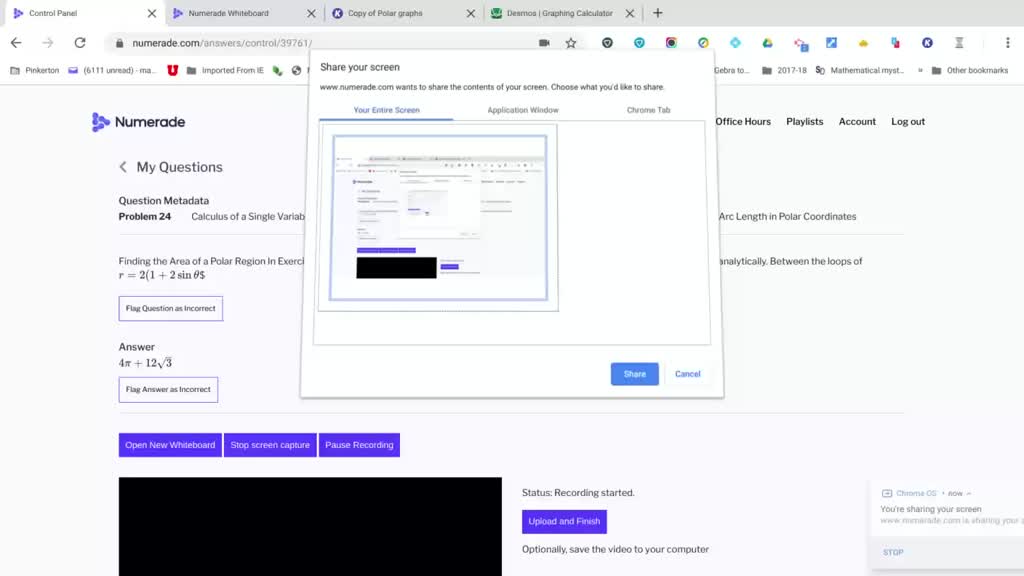Open Chrome's three-dot menu

1008,43
